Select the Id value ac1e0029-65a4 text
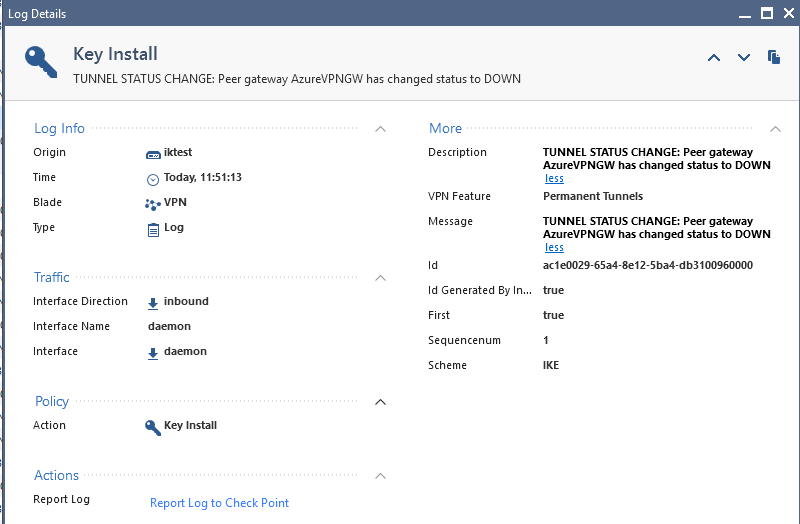Viewport: 800px width, 524px height. 647,265
